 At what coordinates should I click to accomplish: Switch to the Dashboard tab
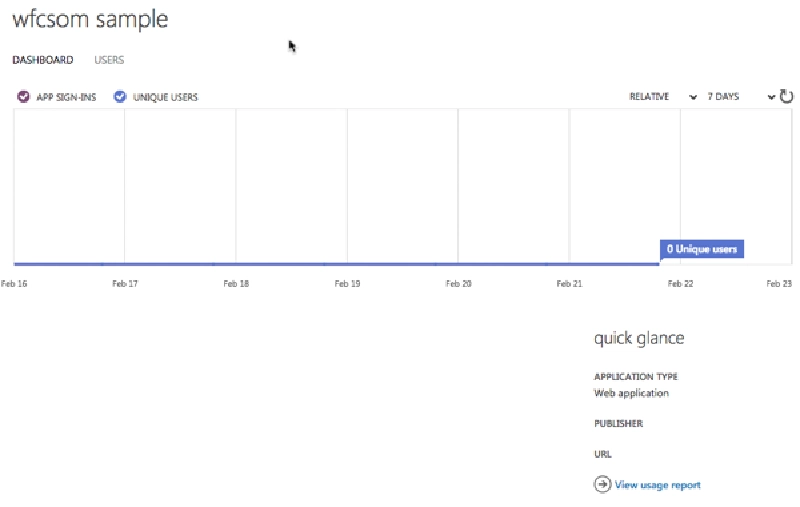42,60
